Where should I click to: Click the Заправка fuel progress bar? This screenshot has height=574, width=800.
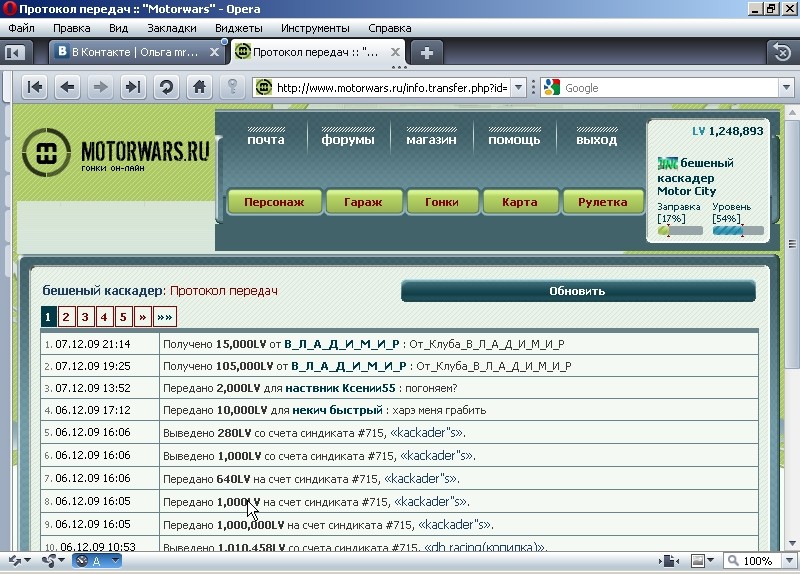680,231
